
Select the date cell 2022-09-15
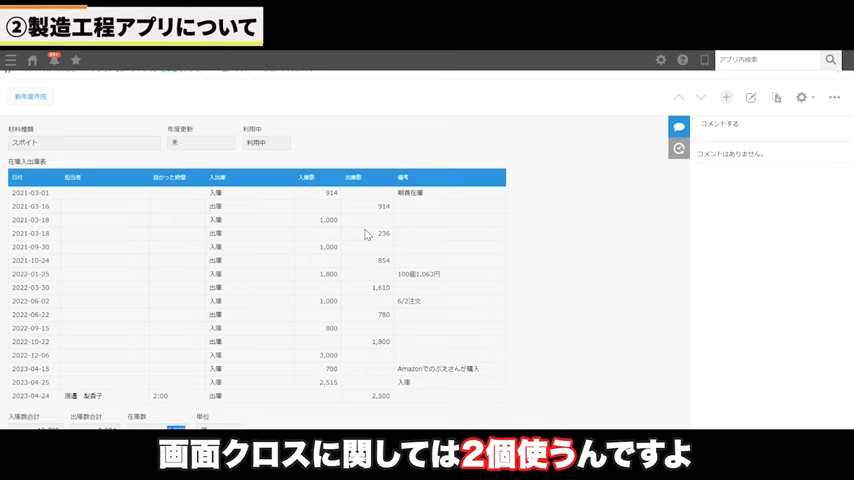(x=30, y=328)
